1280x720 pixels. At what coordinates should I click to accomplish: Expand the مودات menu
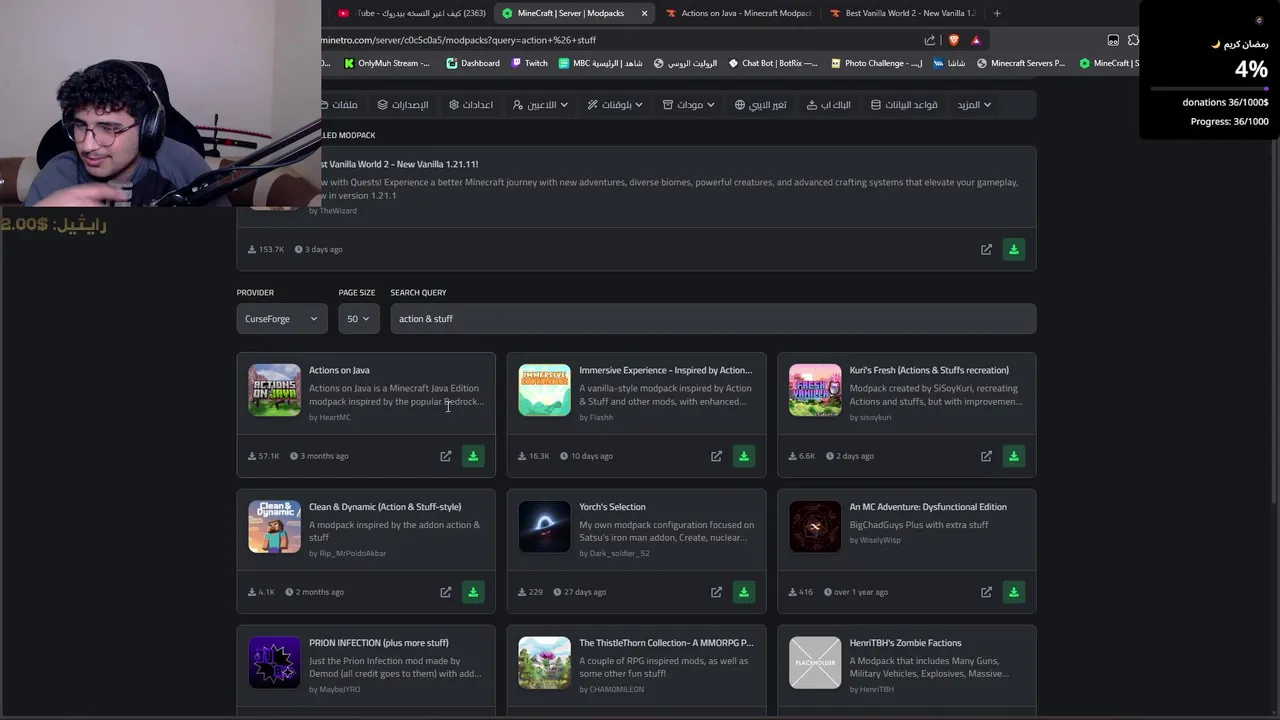(690, 105)
